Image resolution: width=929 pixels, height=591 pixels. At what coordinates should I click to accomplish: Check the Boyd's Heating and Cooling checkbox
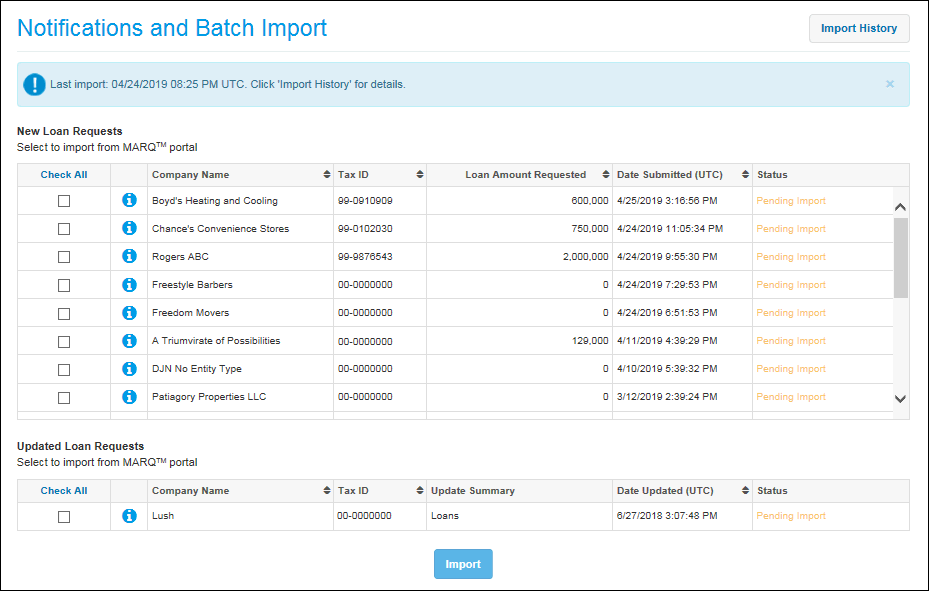point(64,201)
